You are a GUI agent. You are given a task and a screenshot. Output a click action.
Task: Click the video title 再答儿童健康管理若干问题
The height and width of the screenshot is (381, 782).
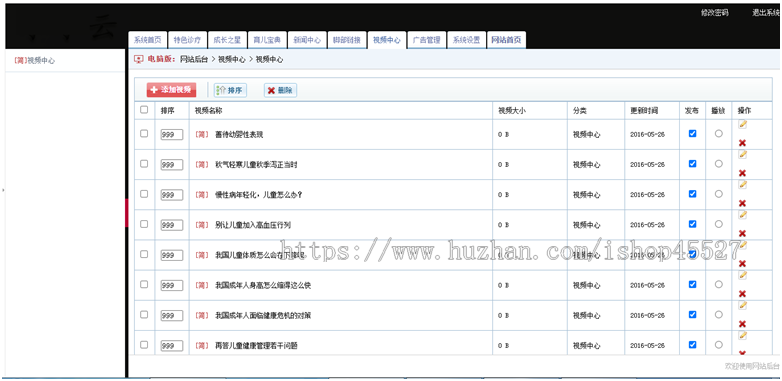(x=256, y=346)
